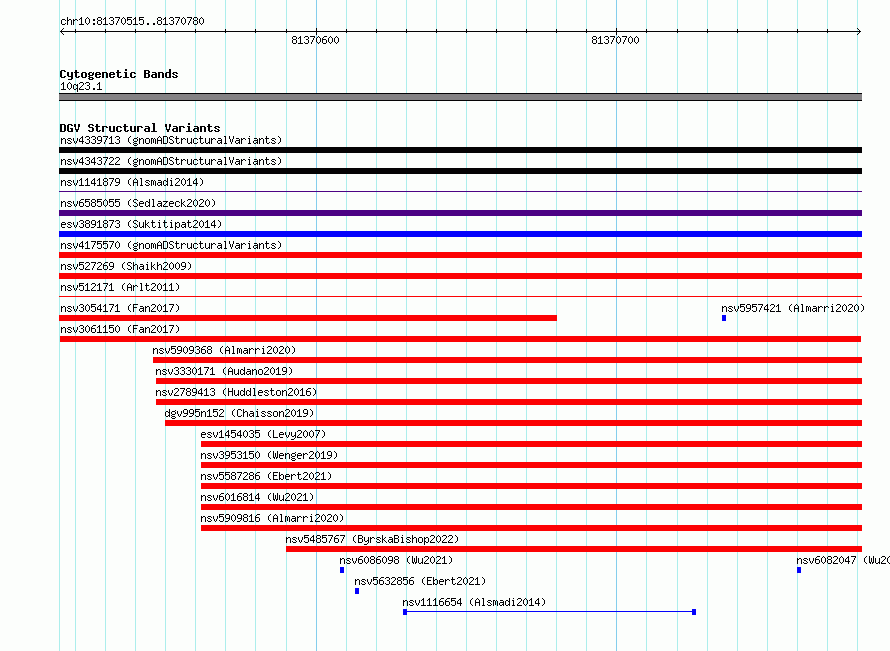Click the red bar for nsv5485767
Screen dimensions: 890x651
click(x=574, y=549)
